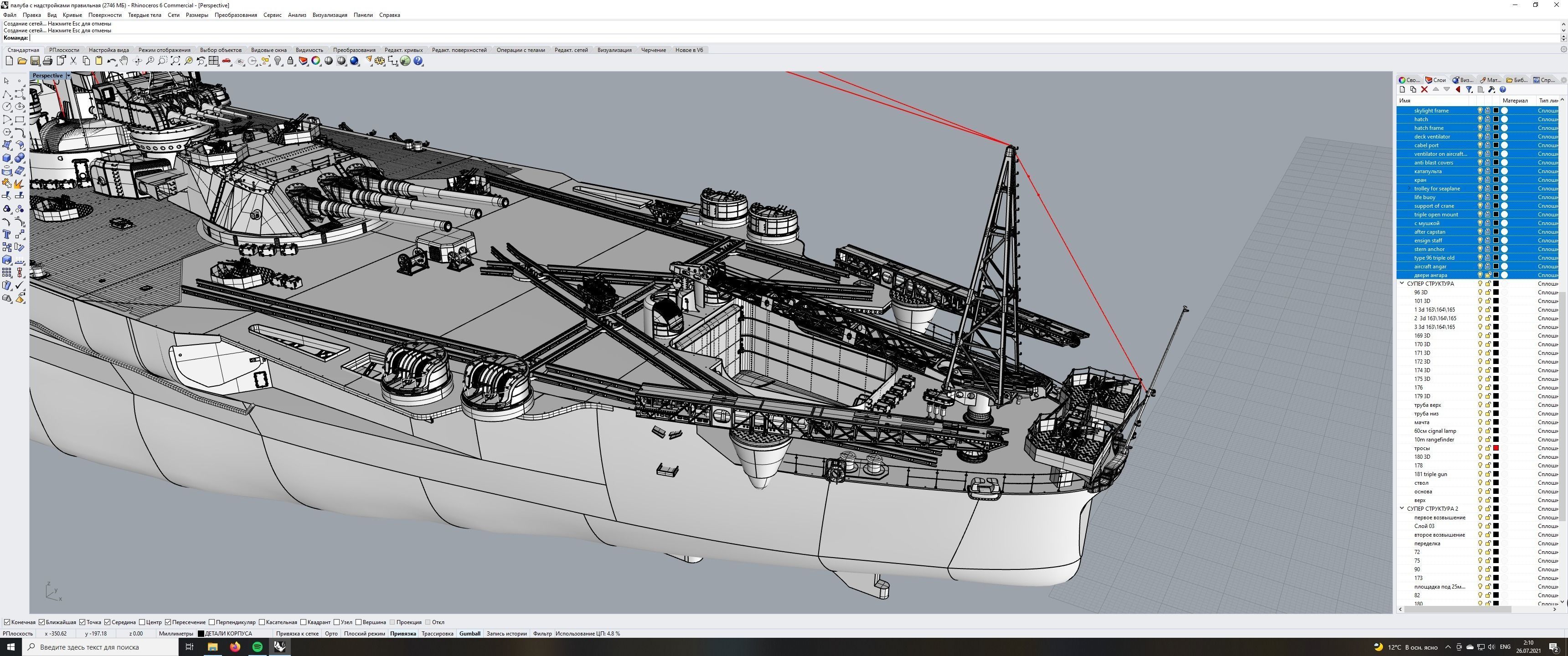
Task: Click the Options gear icon in toolbar
Action: pyautogui.click(x=380, y=61)
